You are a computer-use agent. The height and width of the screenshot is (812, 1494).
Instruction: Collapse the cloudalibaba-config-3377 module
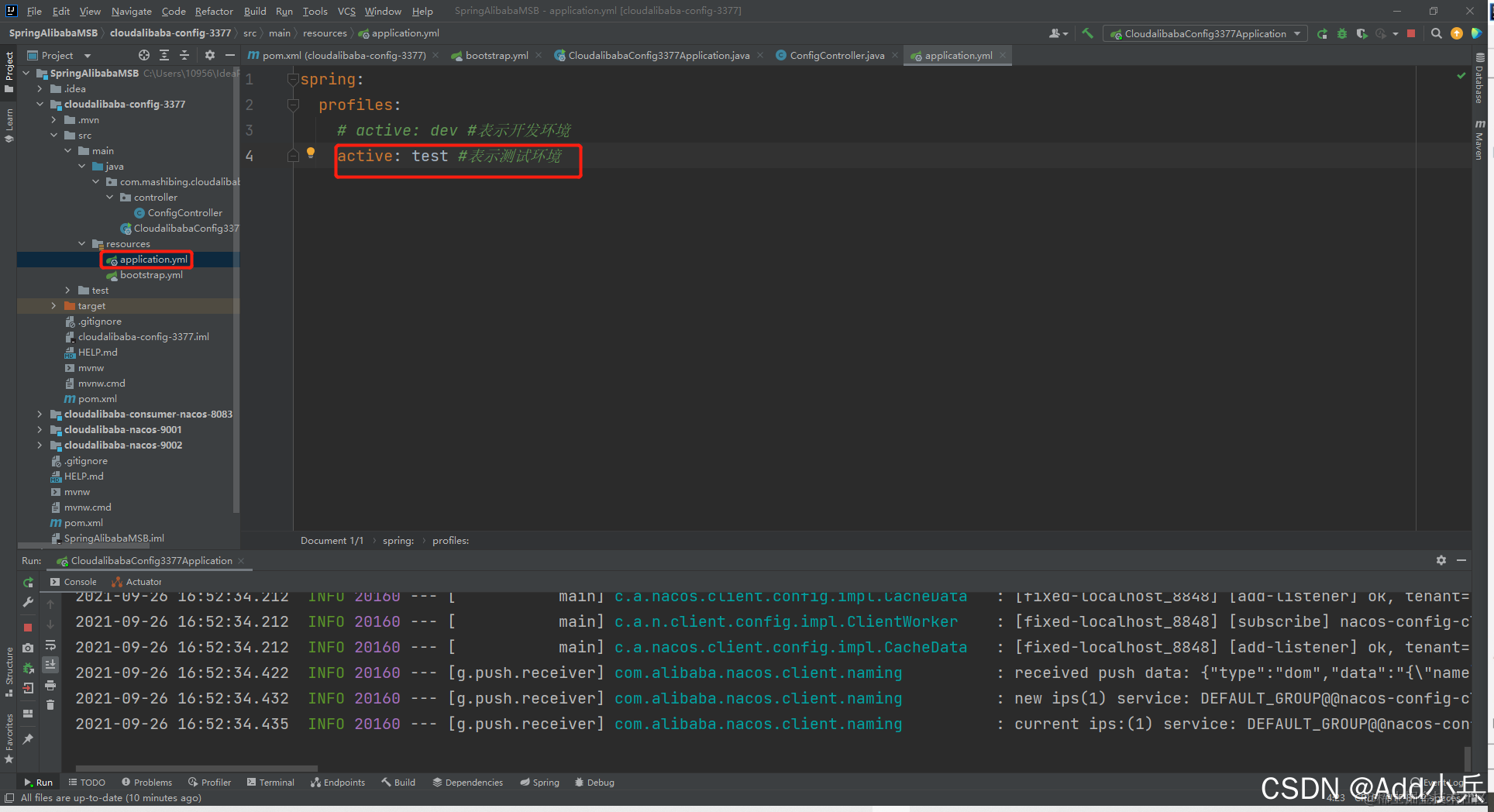pyautogui.click(x=40, y=104)
